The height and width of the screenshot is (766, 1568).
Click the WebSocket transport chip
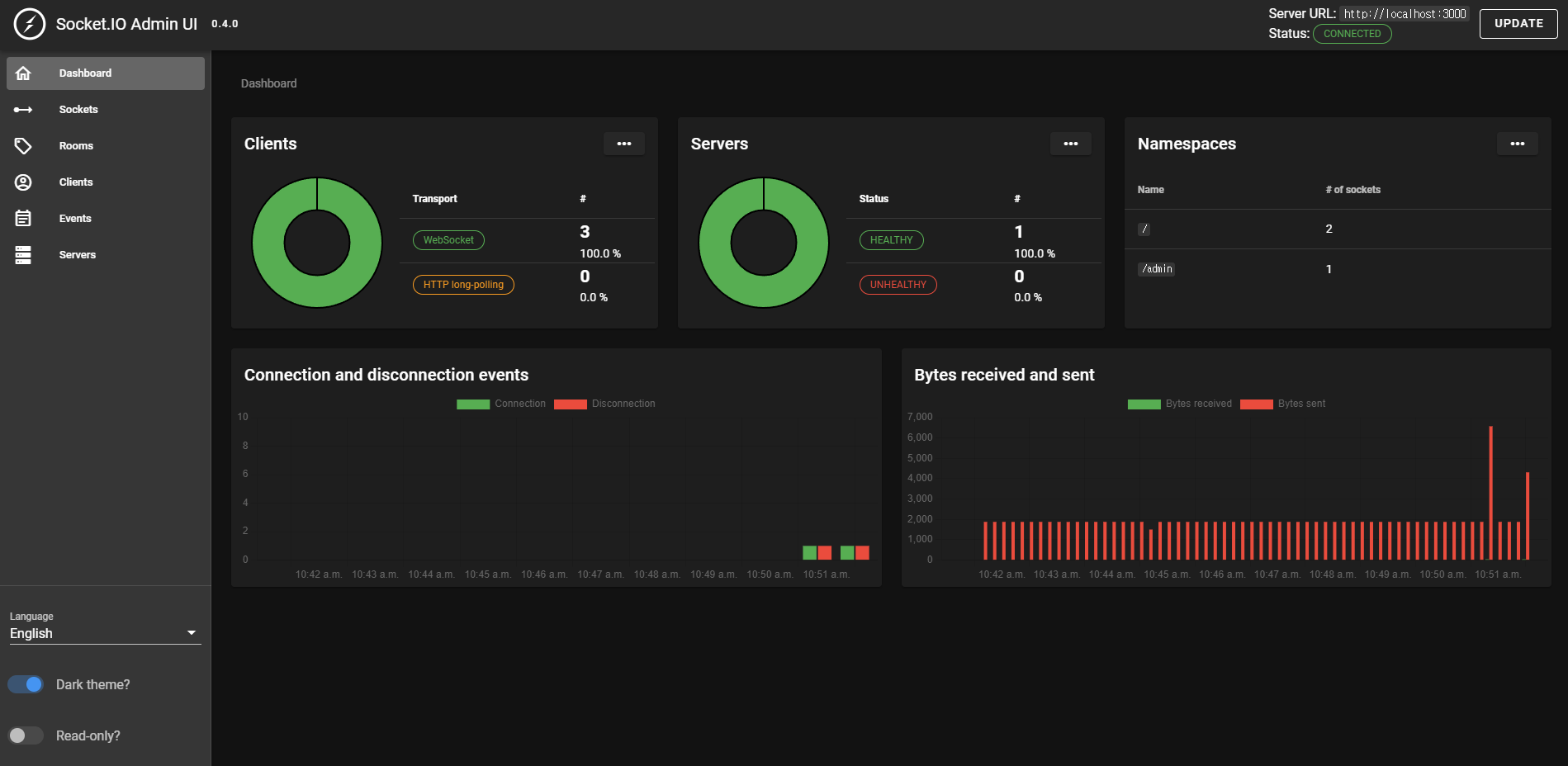coord(448,240)
